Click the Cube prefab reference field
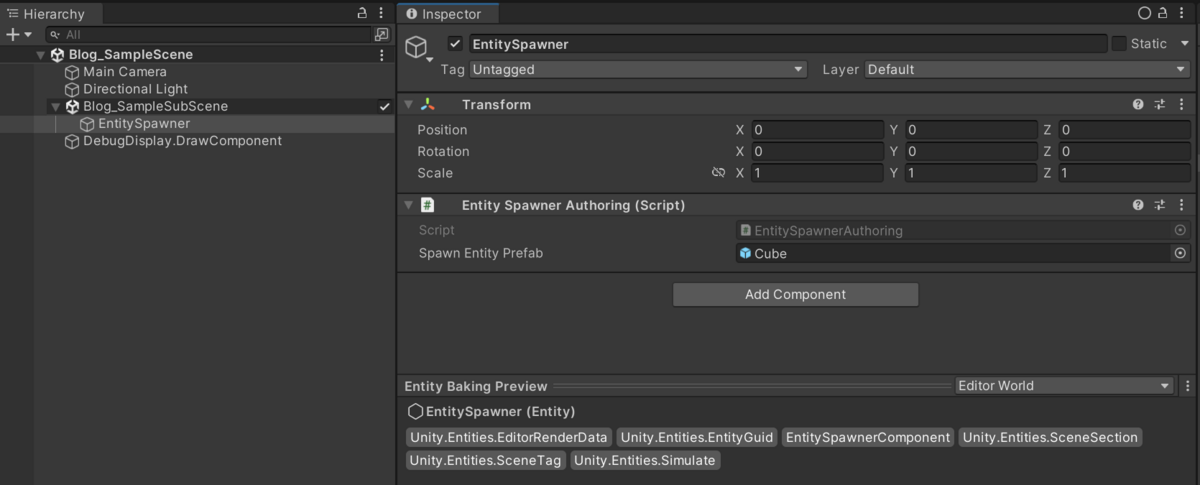 pos(953,254)
